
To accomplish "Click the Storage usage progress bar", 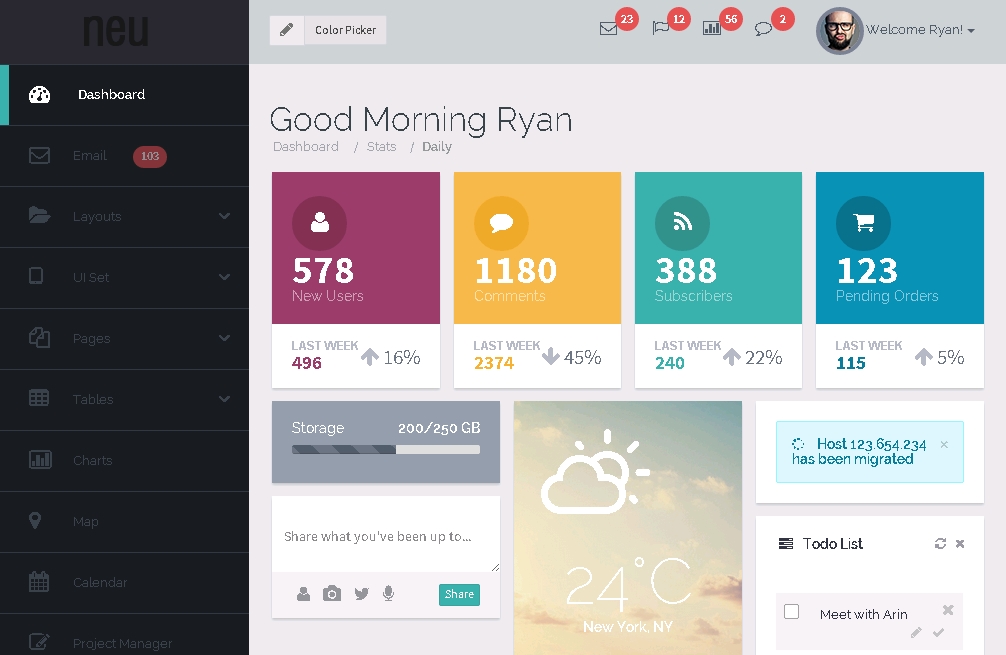I will coord(386,450).
